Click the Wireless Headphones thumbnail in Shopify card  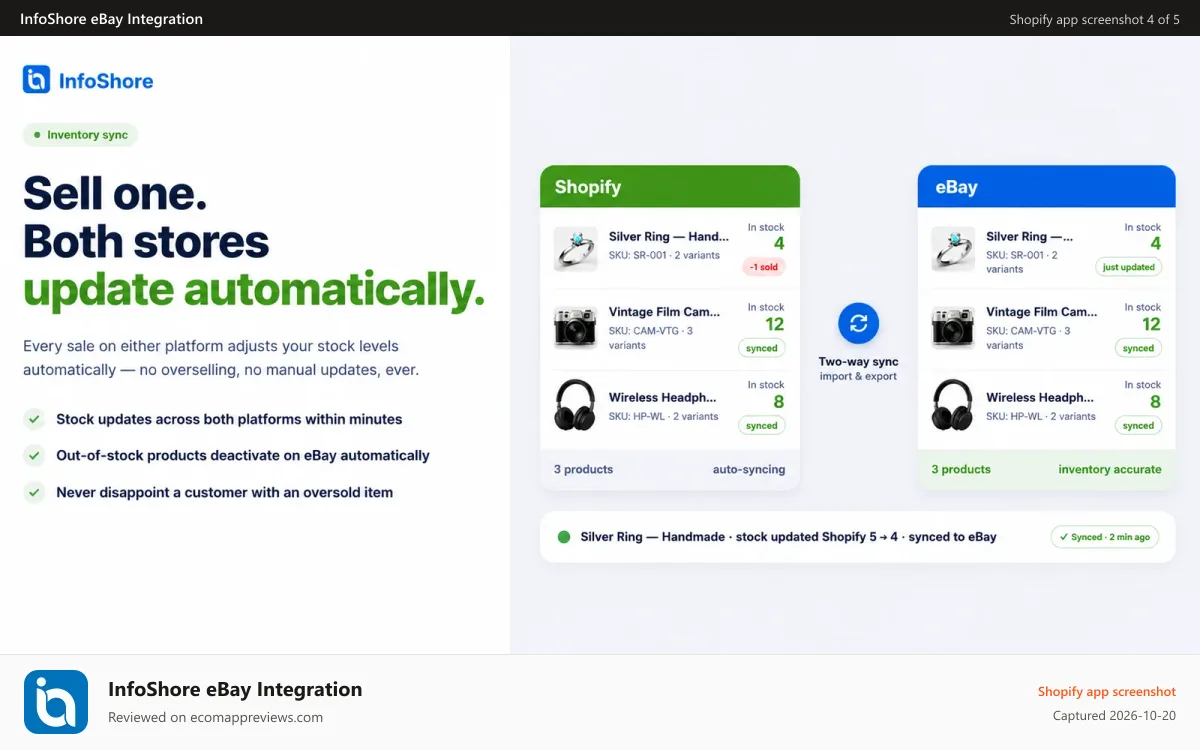[x=575, y=404]
